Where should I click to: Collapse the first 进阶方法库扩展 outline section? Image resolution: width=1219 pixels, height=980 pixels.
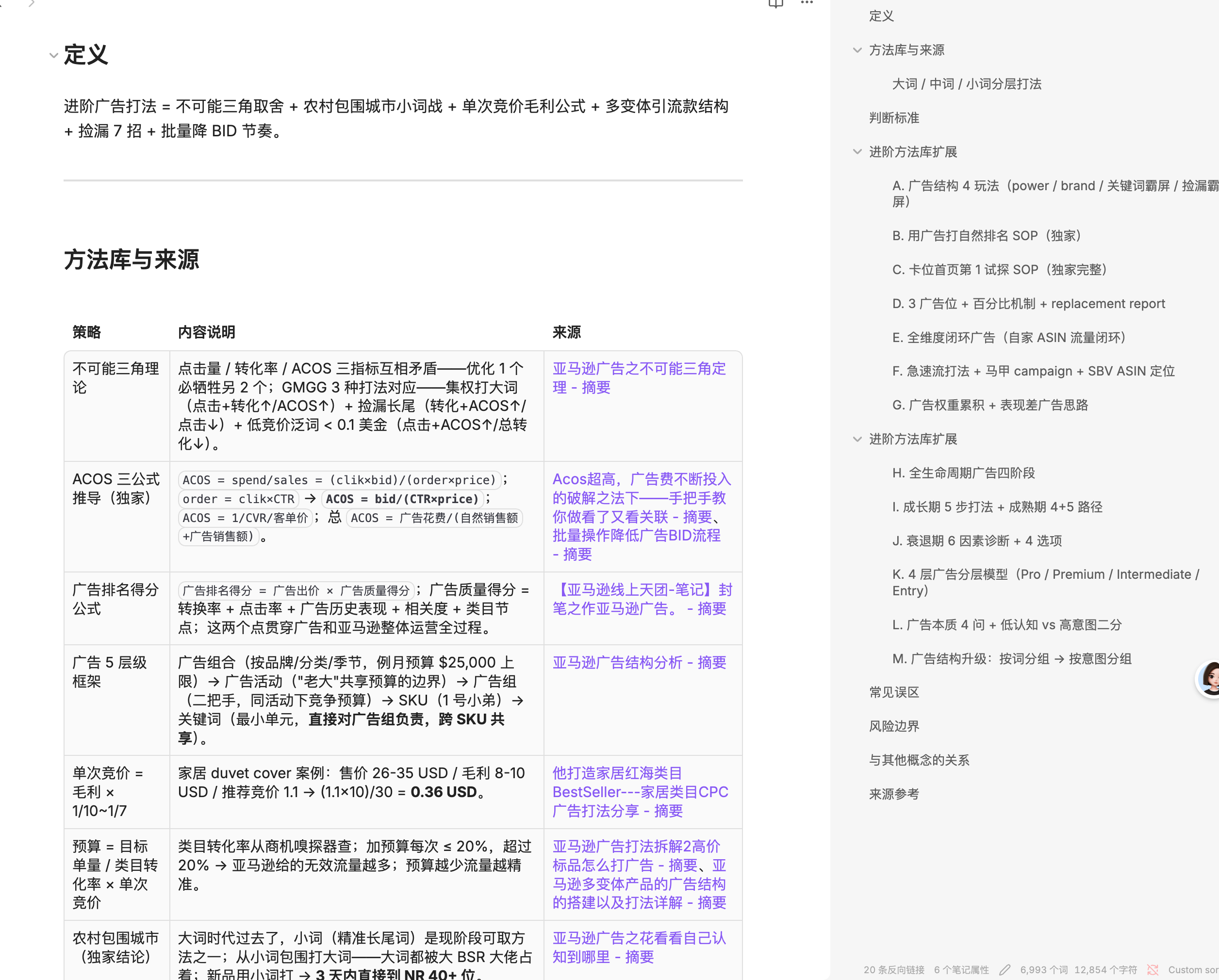click(857, 152)
